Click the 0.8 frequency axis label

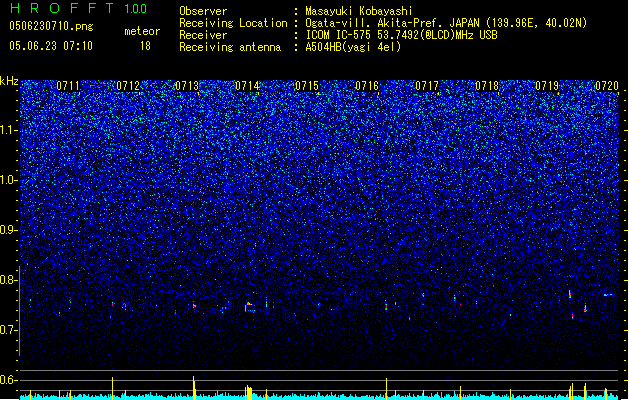click(x=9, y=280)
